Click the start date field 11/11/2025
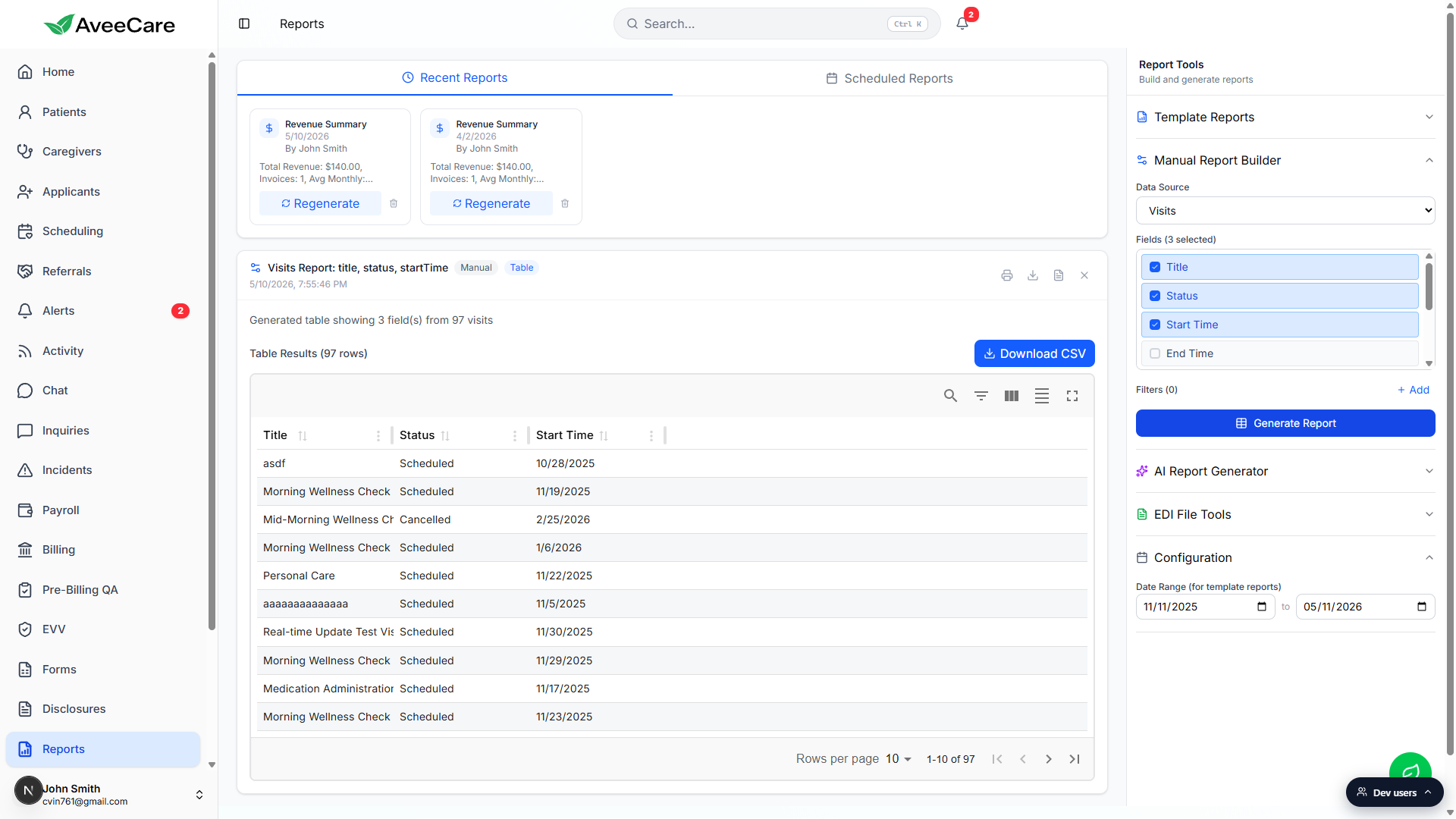This screenshot has width=1456, height=819. (1206, 607)
